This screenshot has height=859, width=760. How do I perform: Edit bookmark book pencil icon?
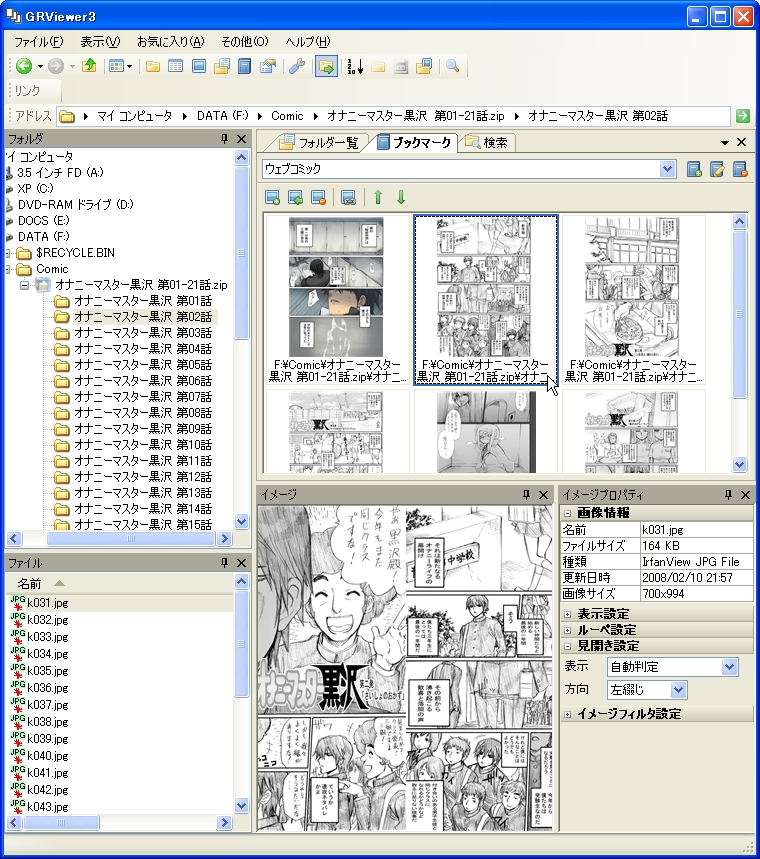pyautogui.click(x=717, y=169)
